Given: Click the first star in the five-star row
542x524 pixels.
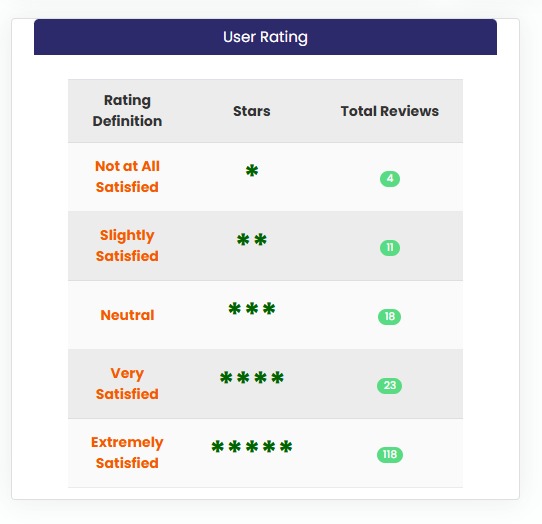Looking at the screenshot, I should click(217, 447).
